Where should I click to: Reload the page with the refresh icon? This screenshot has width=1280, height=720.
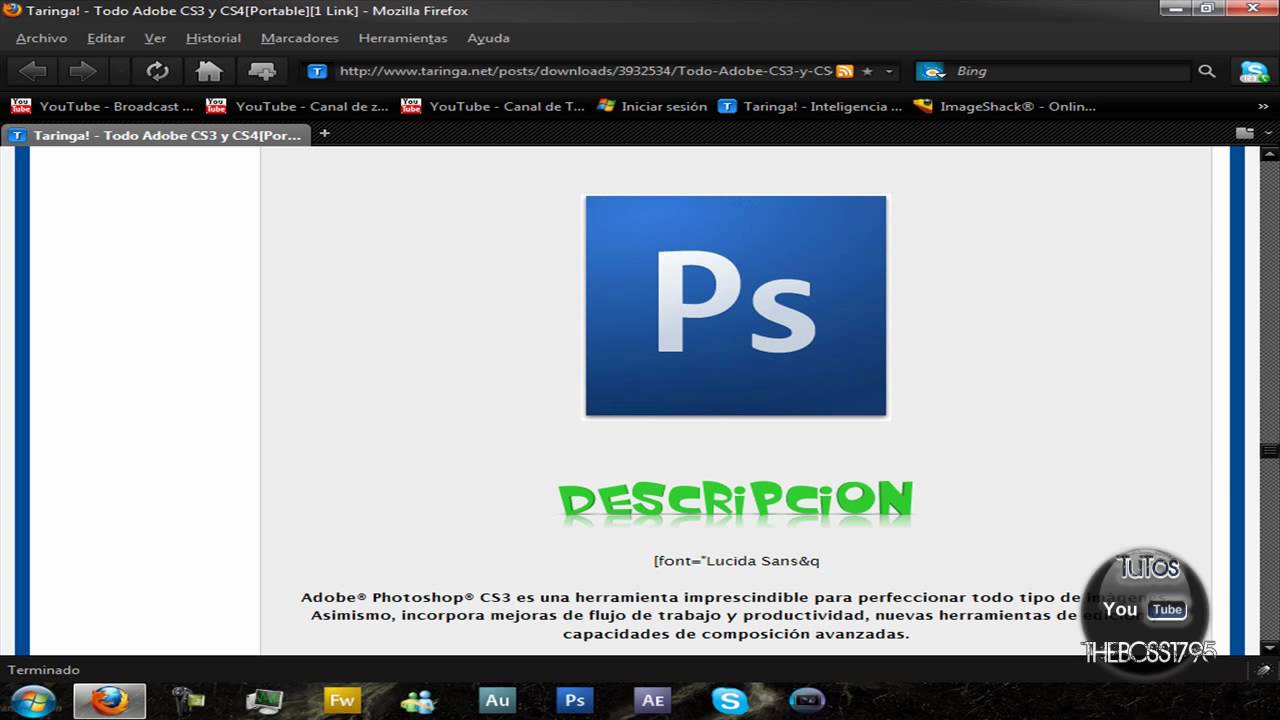click(157, 71)
